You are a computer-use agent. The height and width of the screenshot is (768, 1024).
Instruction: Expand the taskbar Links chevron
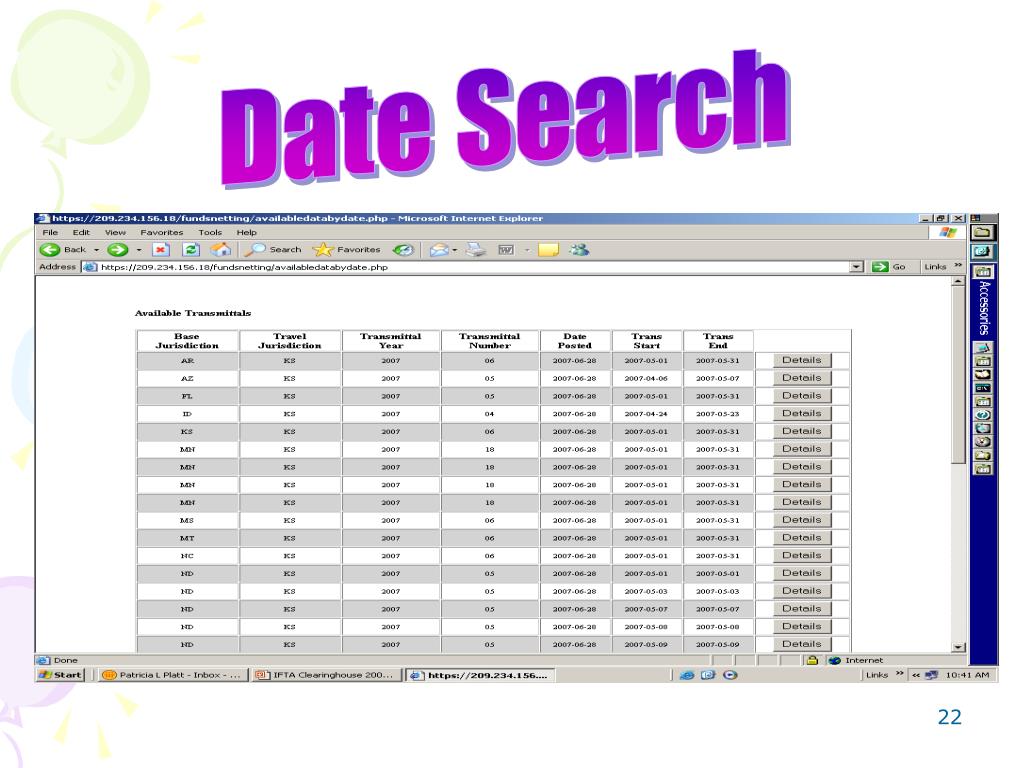coord(899,674)
